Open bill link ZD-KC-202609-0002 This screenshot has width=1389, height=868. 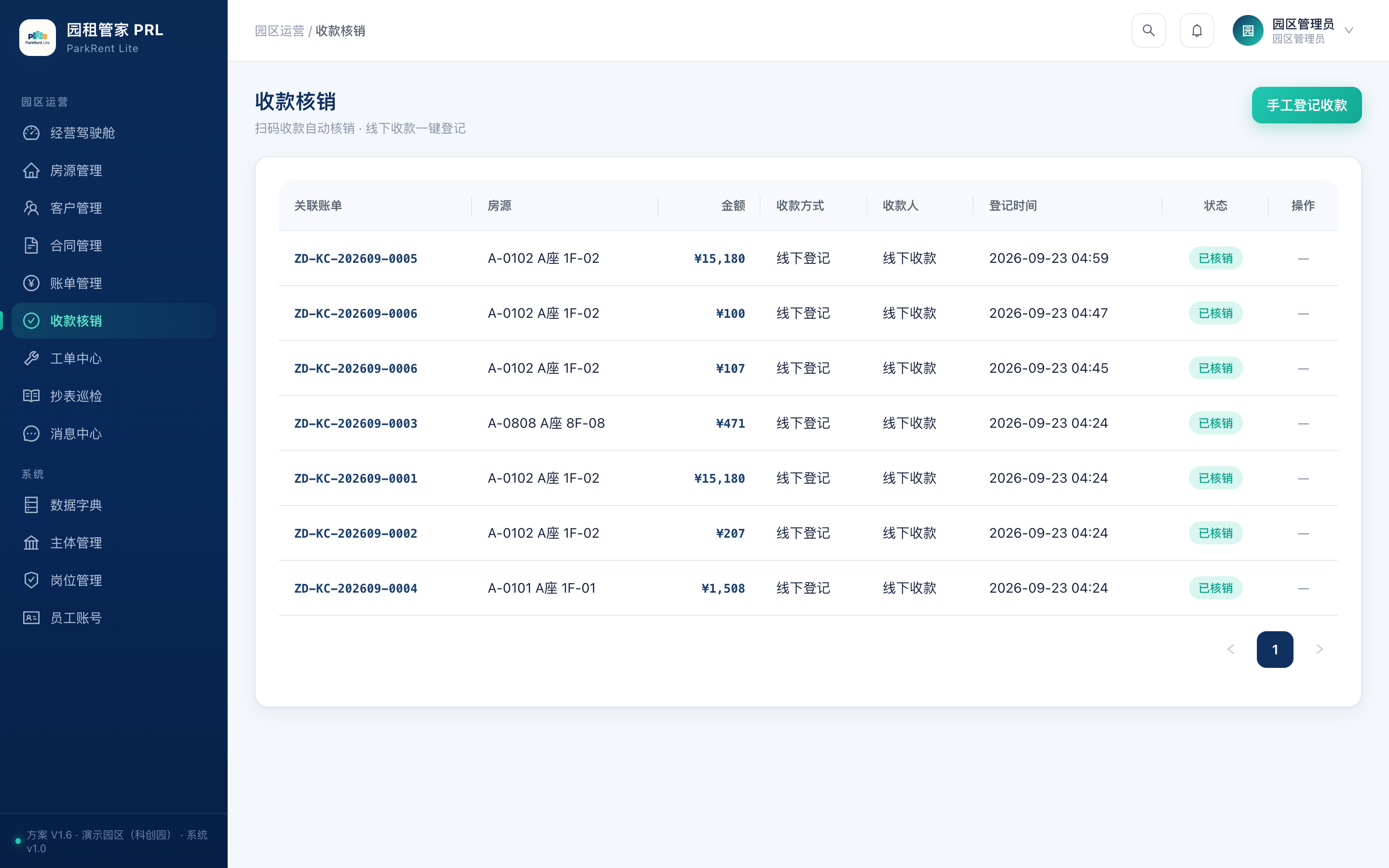[x=356, y=533]
